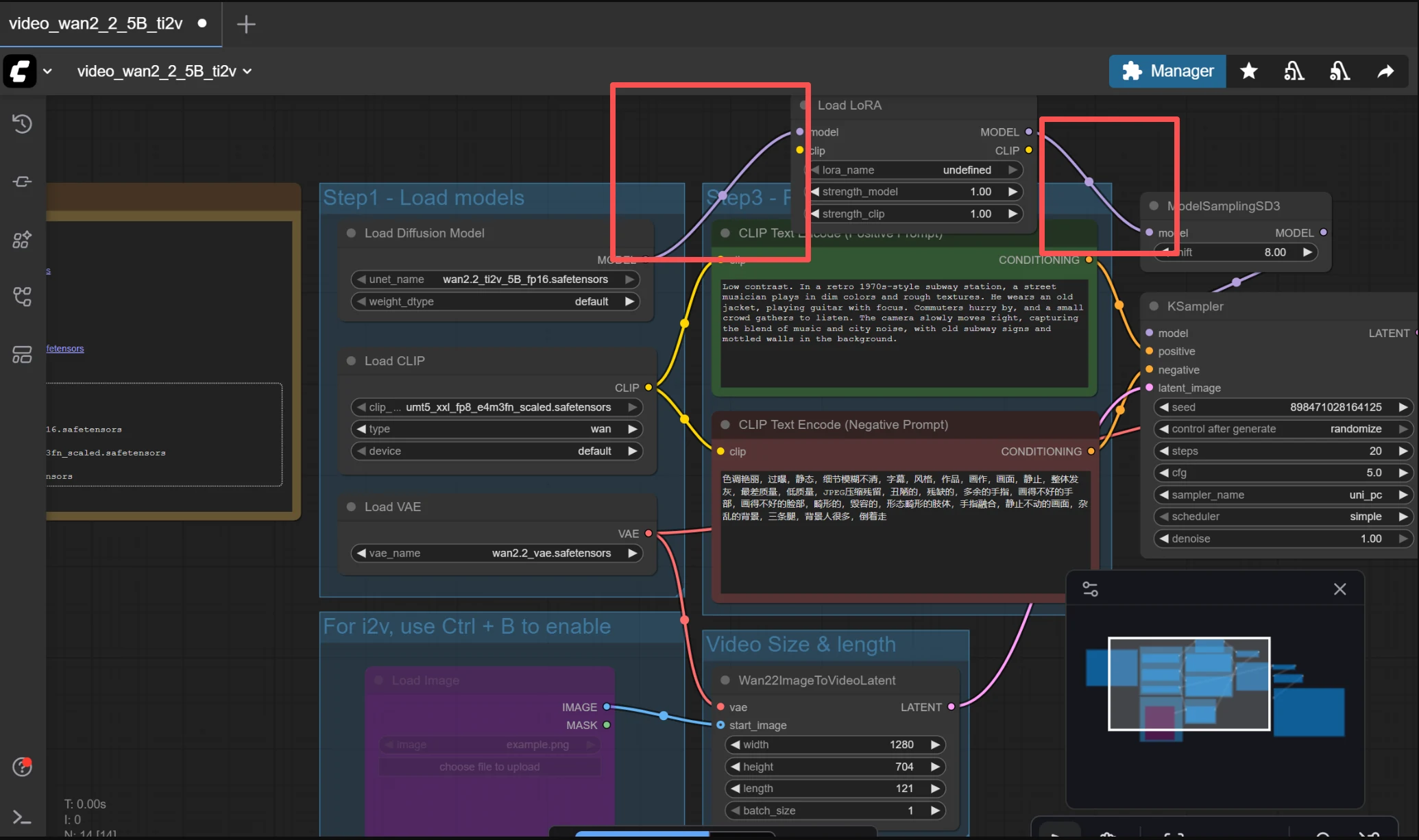Expand the workflow name chevron in top bar
Image resolution: width=1419 pixels, height=840 pixels.
coord(249,71)
